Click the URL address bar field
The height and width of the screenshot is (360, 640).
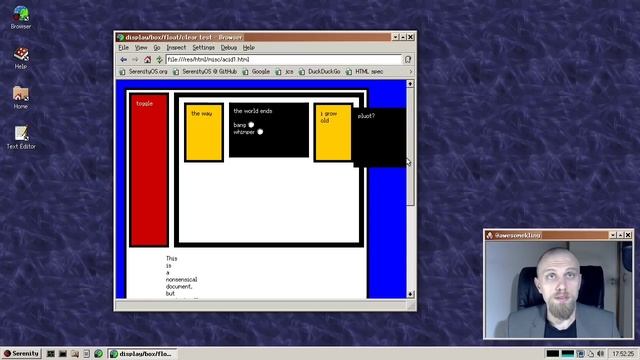284,60
